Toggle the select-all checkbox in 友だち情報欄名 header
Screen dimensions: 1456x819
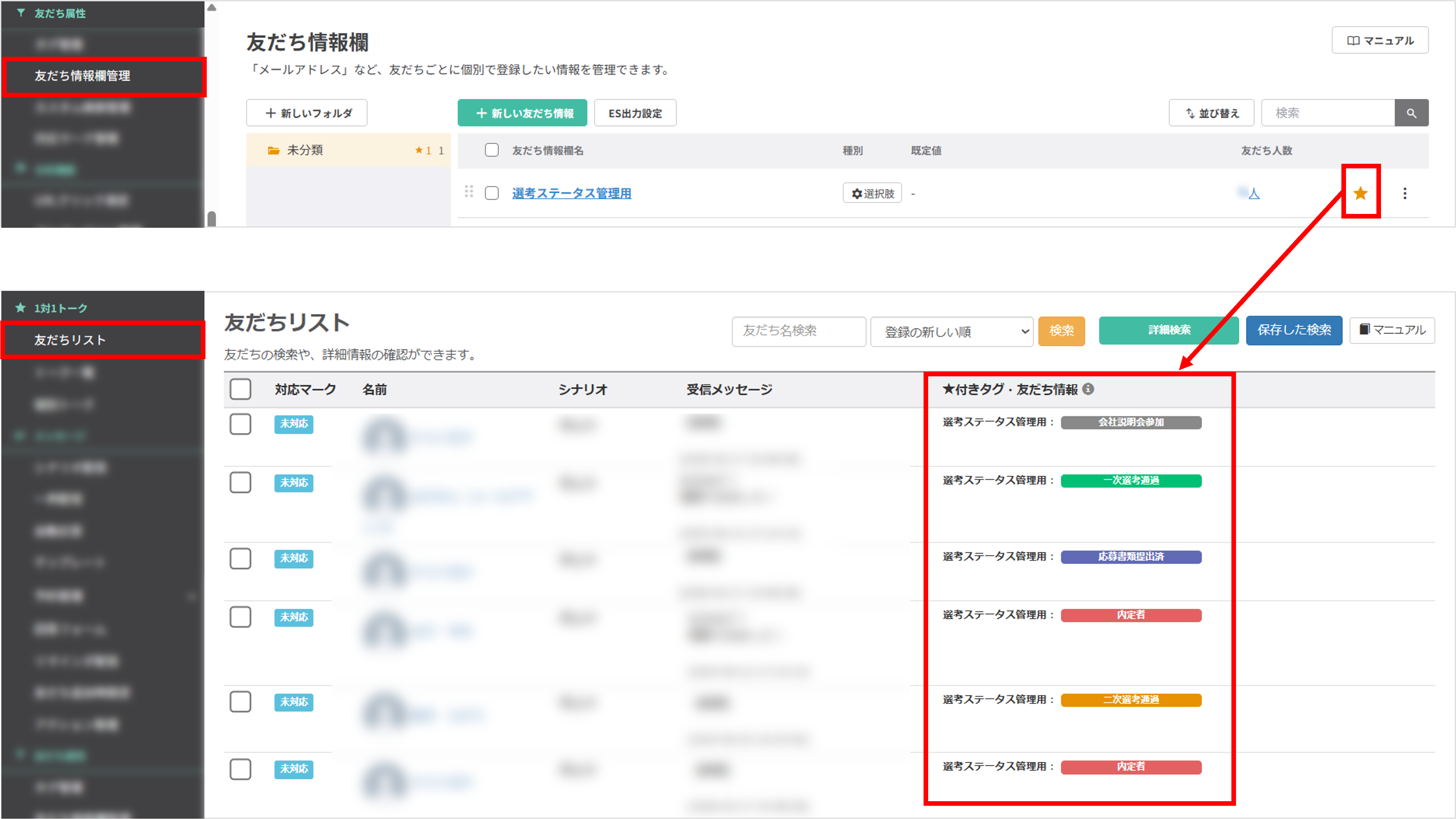click(492, 150)
